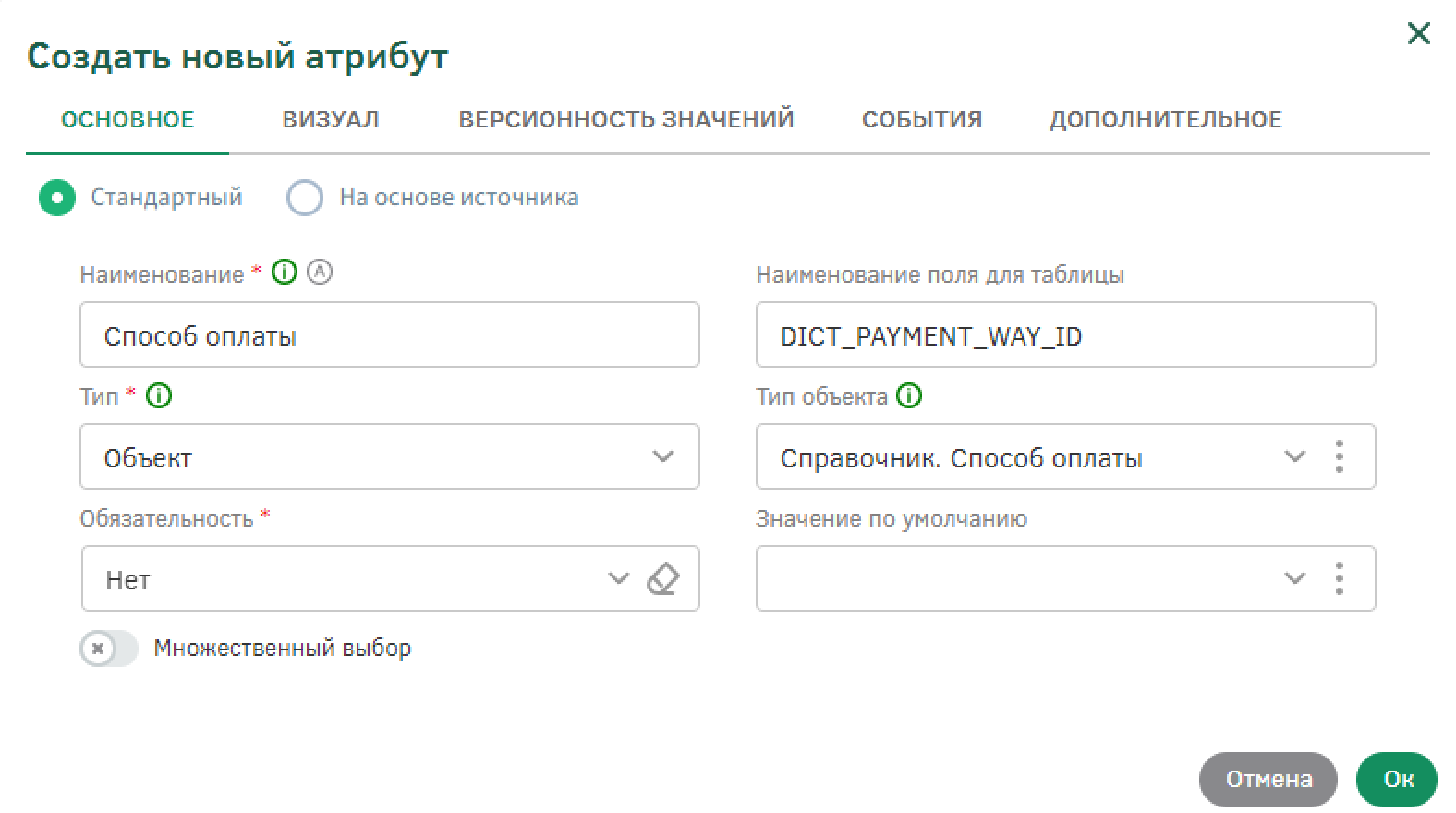Click info icon next to Тип label
Screen dimensions: 1456x813
[160, 396]
